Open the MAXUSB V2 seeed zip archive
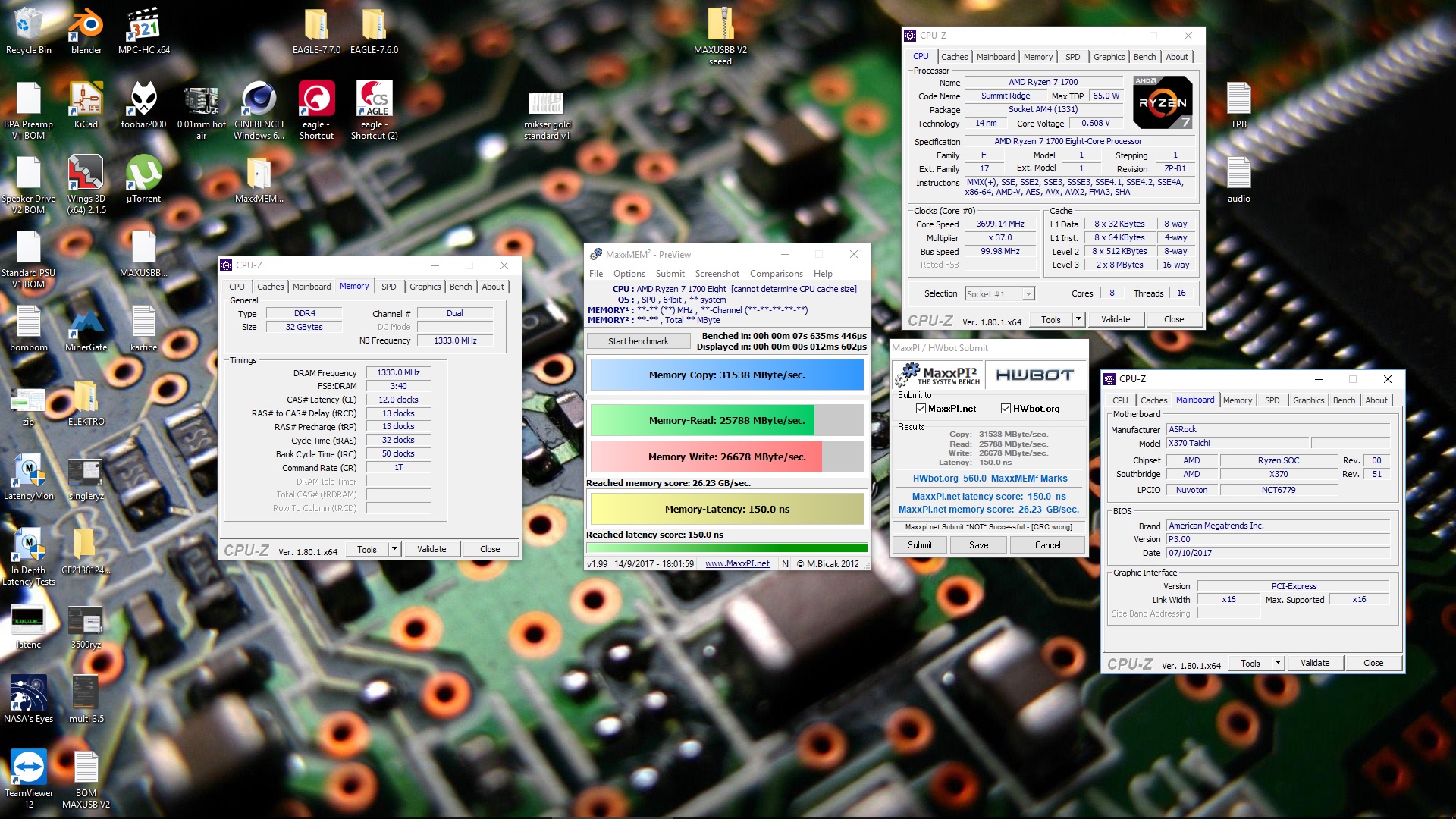The image size is (1456, 819). [720, 36]
